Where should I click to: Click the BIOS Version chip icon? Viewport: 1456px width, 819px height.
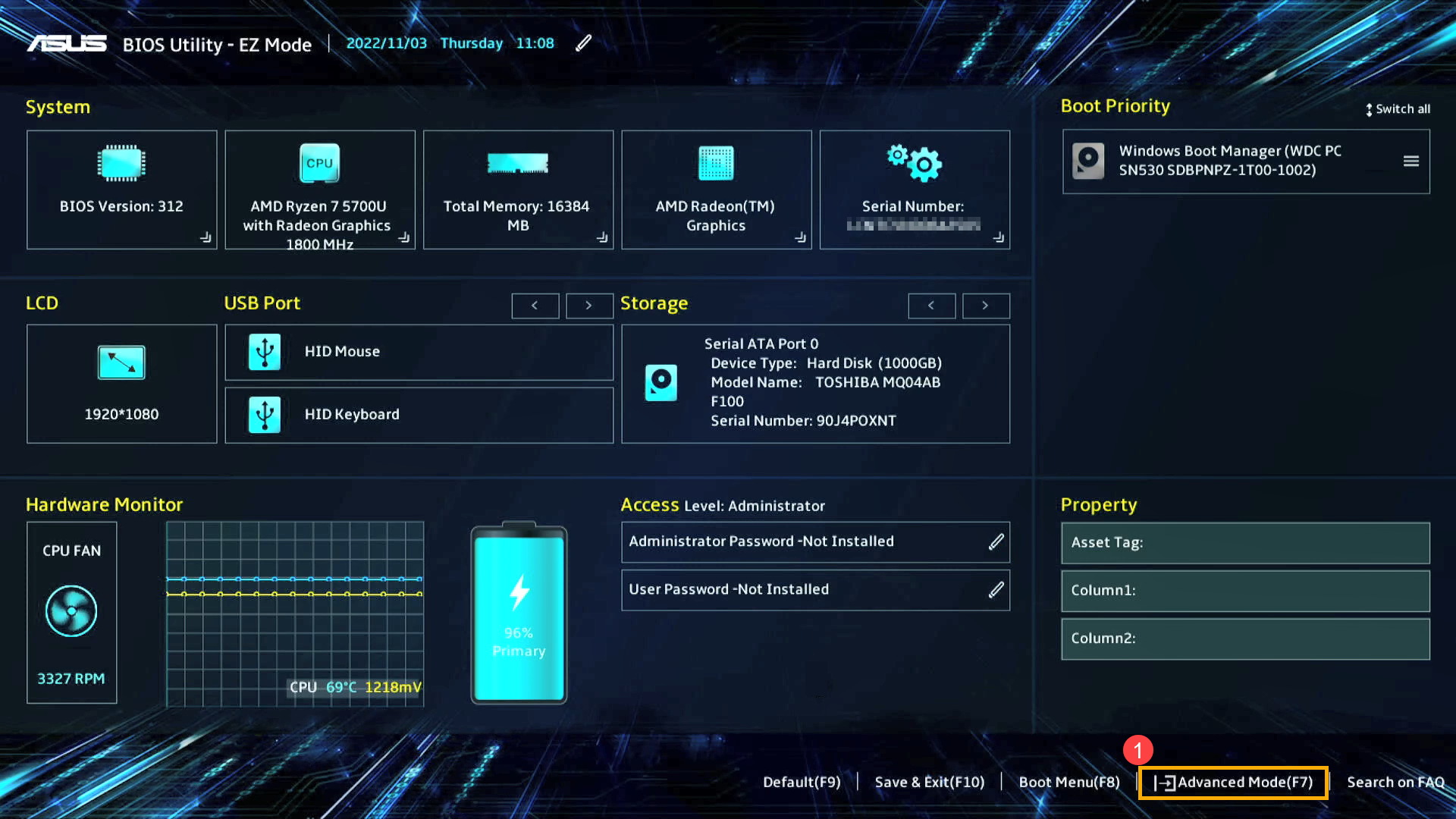121,163
